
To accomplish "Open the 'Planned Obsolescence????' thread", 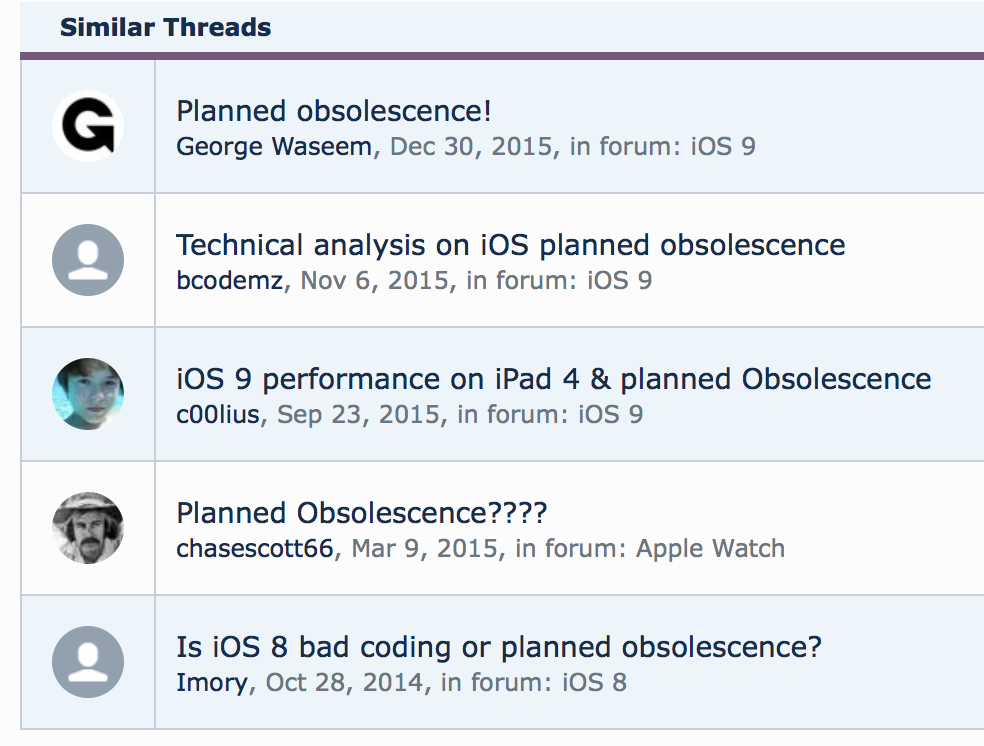I will click(361, 513).
